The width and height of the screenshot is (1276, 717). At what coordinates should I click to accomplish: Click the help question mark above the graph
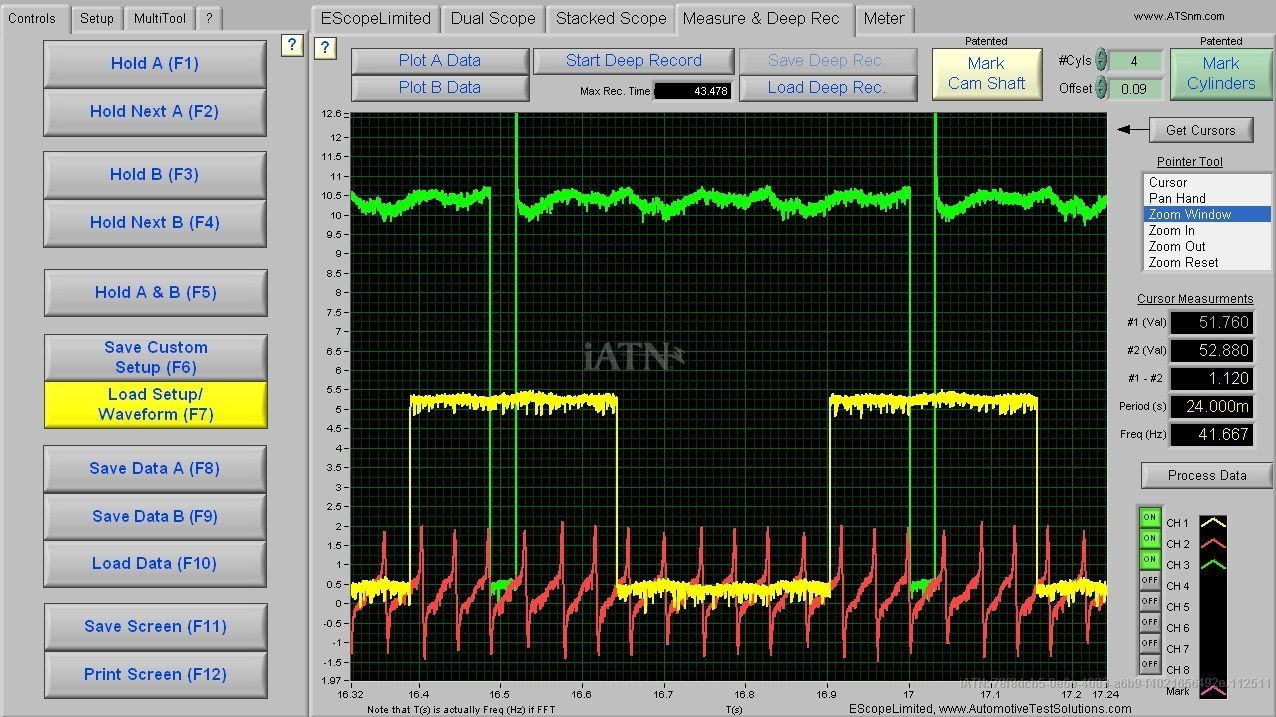click(x=324, y=48)
